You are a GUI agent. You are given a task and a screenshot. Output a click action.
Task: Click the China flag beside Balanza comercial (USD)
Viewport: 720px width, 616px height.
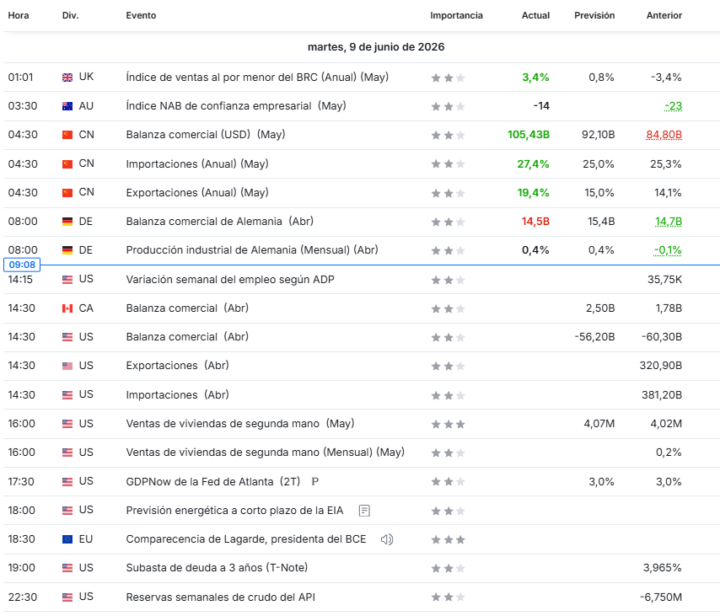(68, 135)
